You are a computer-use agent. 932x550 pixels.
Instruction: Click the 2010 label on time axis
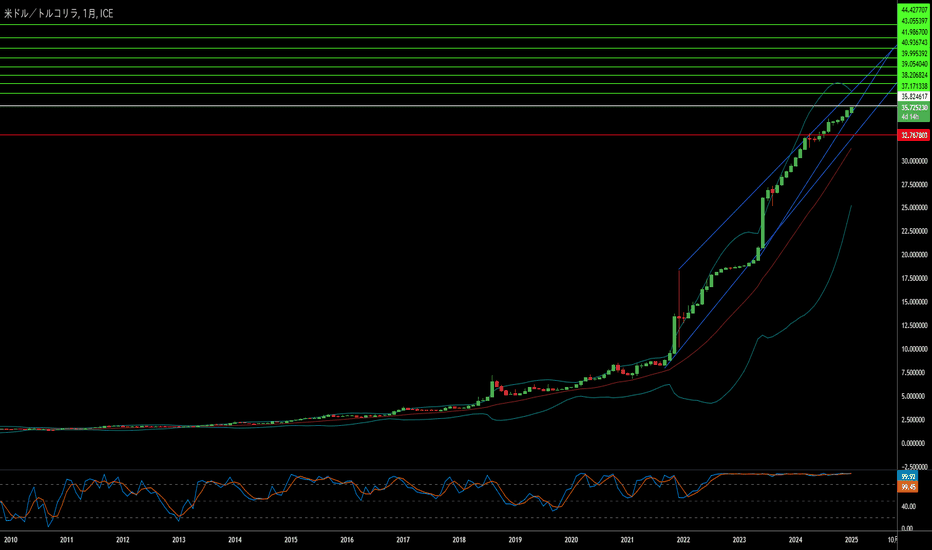tap(11, 540)
